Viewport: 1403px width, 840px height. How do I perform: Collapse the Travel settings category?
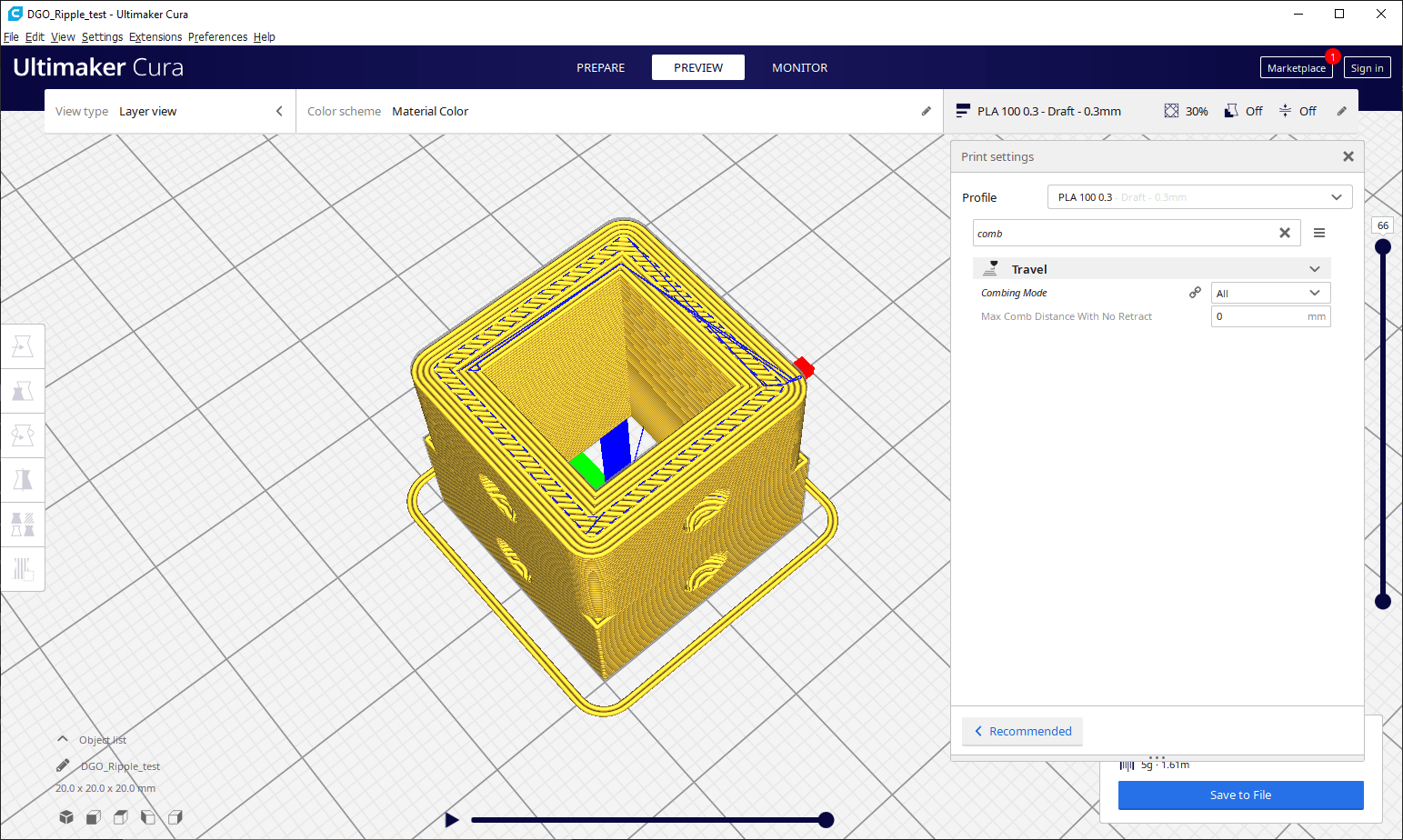1315,269
